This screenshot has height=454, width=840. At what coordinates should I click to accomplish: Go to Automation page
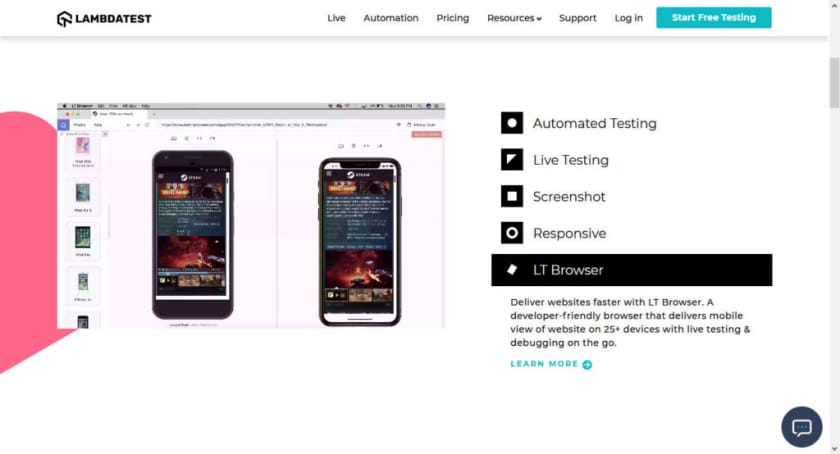pyautogui.click(x=391, y=18)
